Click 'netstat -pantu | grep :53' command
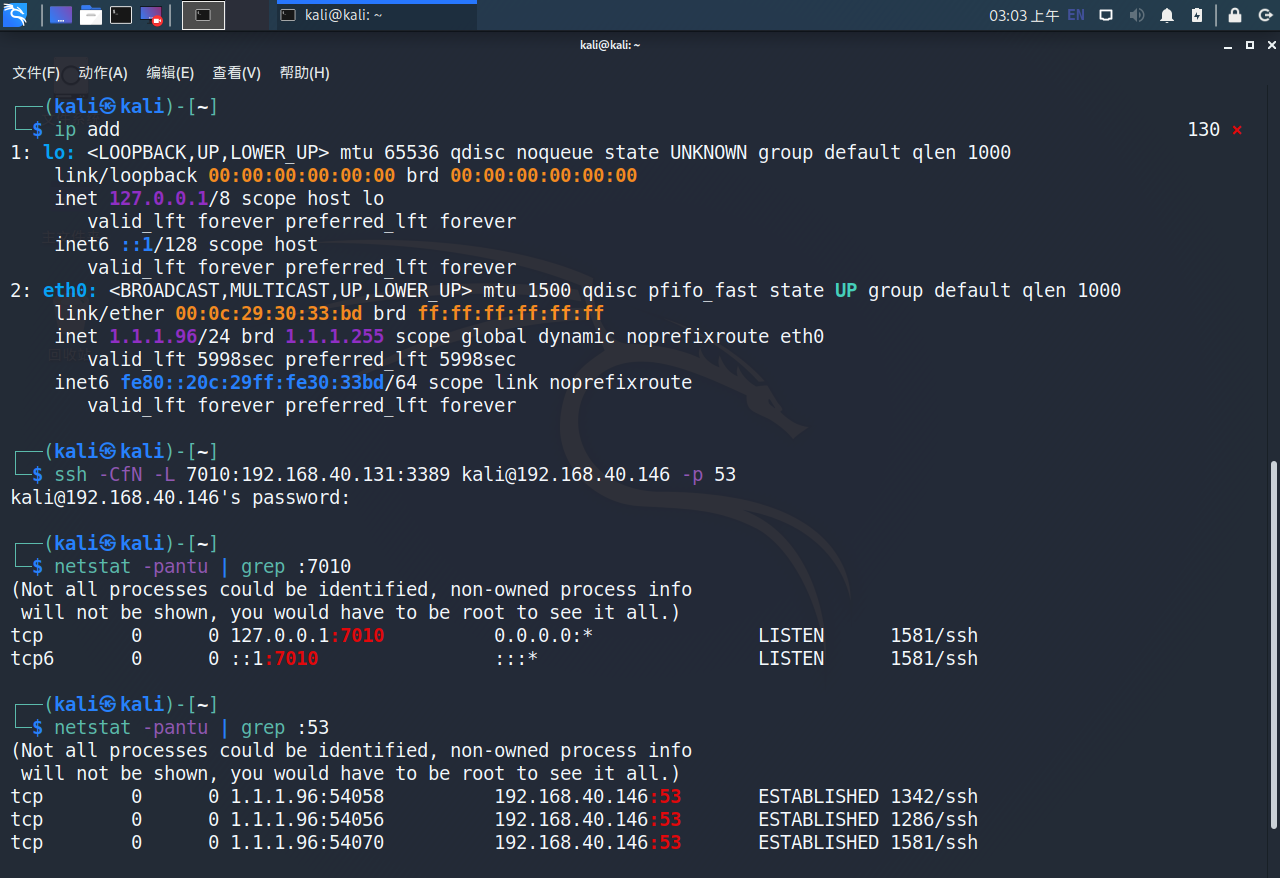 [192, 727]
